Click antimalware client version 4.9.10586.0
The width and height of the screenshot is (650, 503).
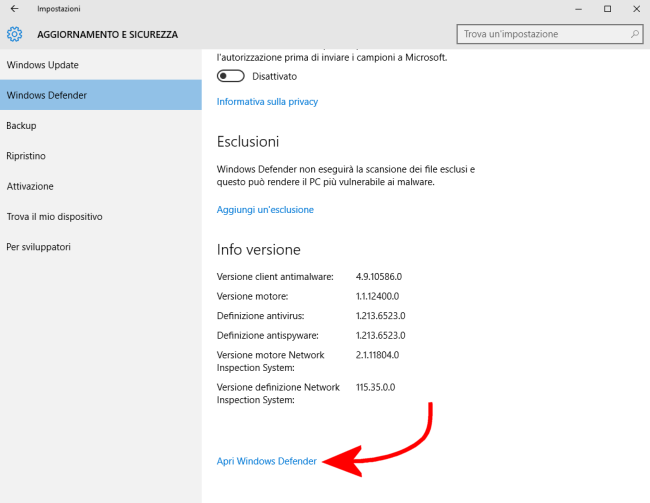[x=379, y=277]
